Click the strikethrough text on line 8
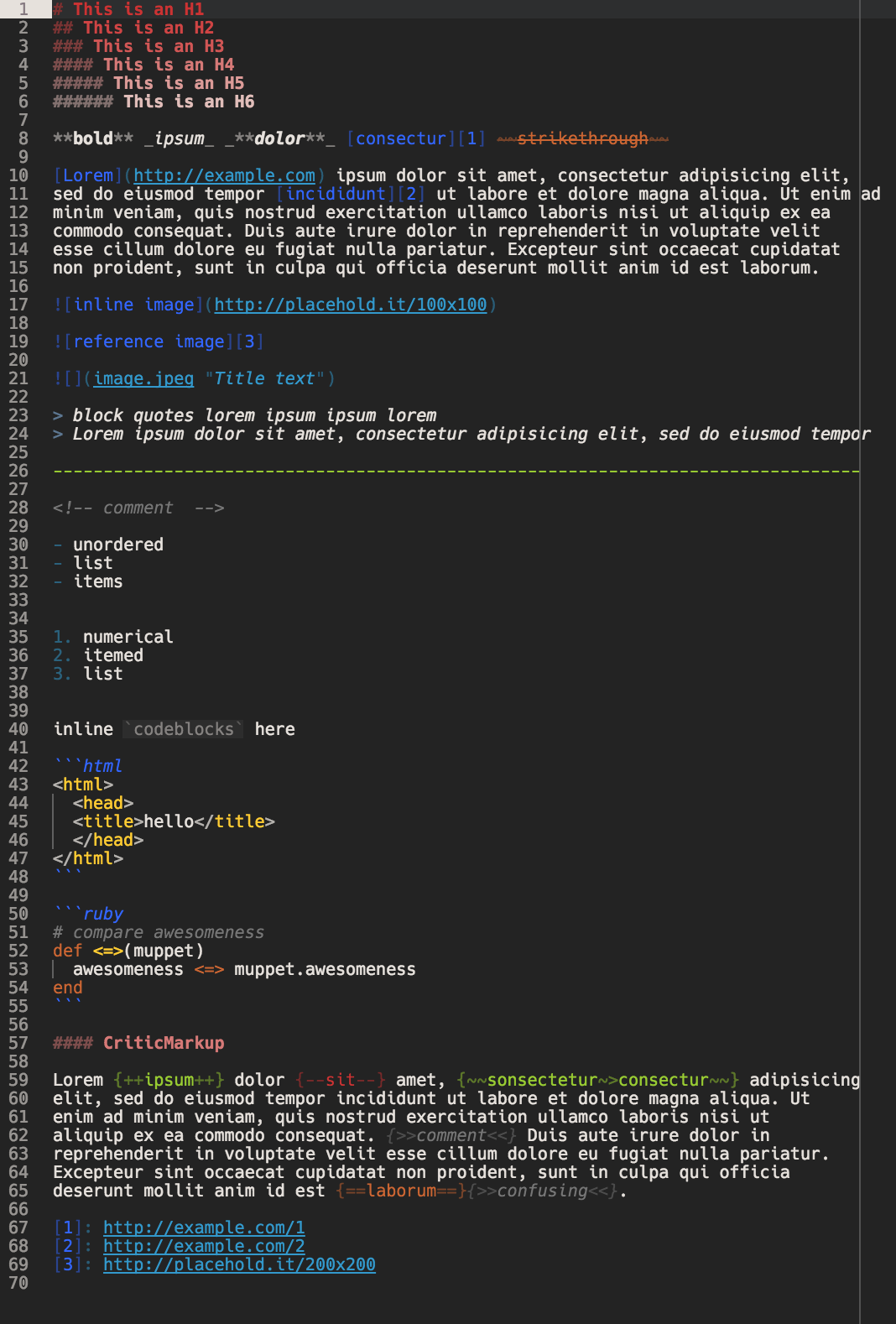The image size is (896, 1324). click(583, 138)
